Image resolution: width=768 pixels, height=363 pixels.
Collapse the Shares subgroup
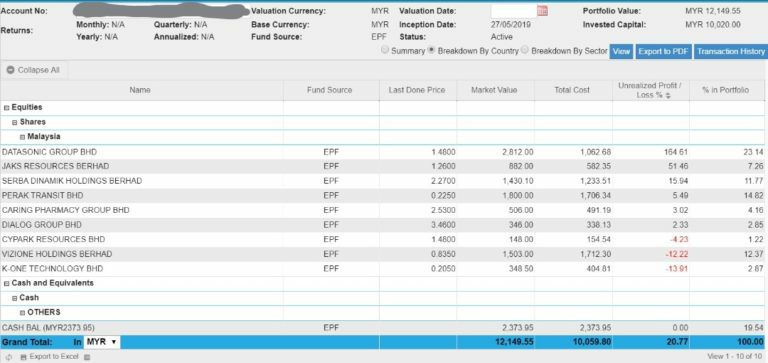pos(15,122)
